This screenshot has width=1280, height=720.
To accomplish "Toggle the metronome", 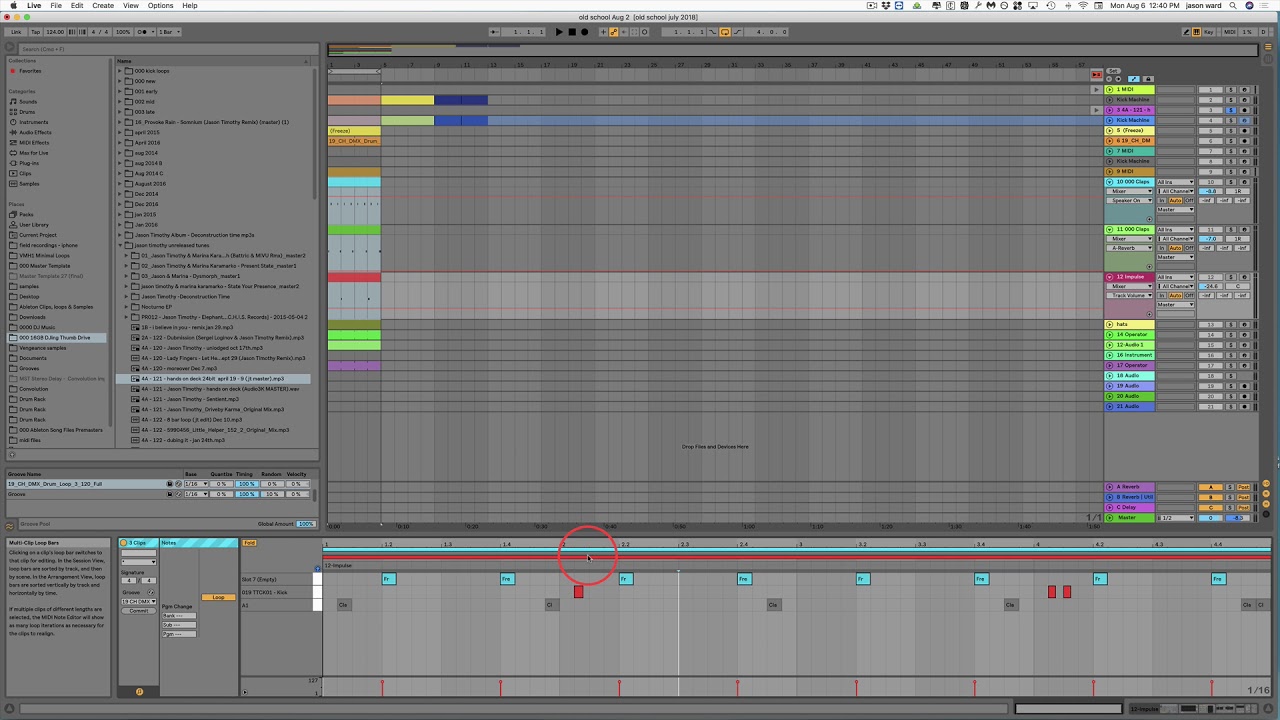I will click(143, 32).
